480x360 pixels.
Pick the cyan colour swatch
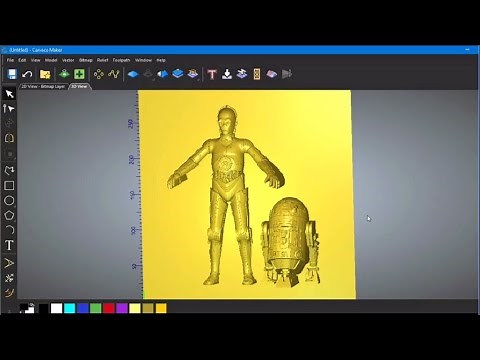pos(69,308)
